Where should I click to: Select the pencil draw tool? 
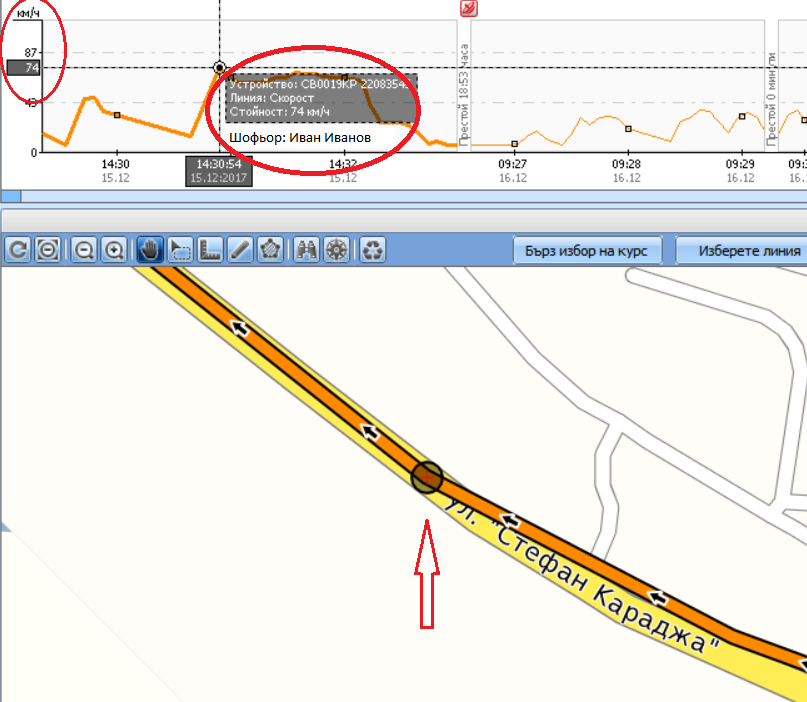[x=240, y=250]
